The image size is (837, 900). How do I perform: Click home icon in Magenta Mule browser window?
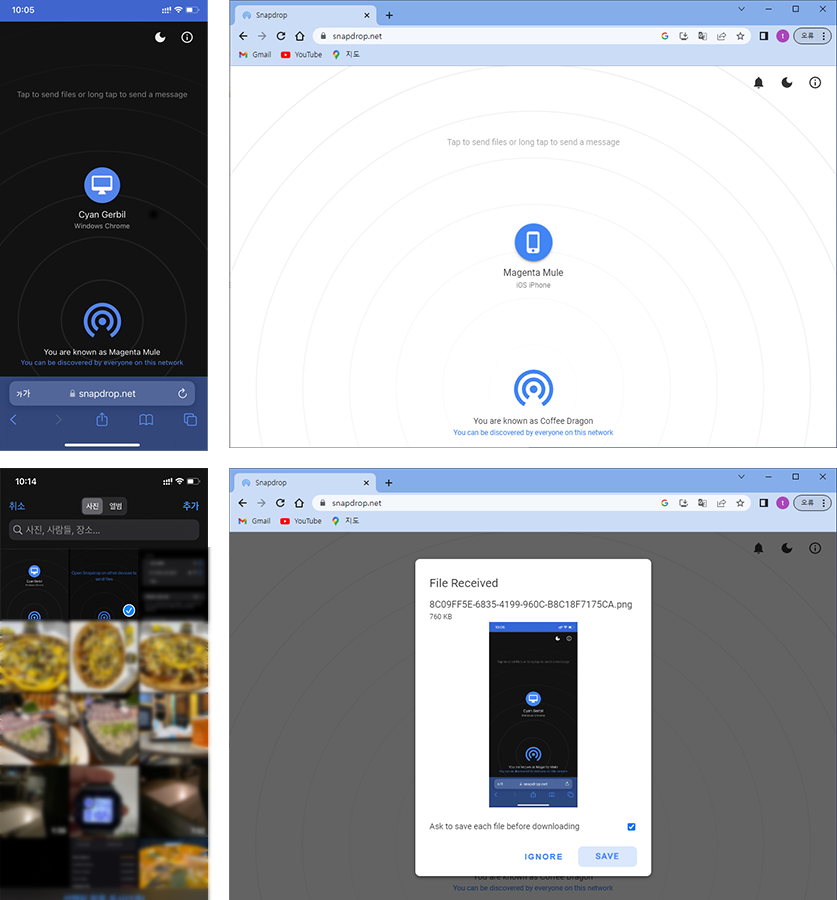[x=300, y=36]
